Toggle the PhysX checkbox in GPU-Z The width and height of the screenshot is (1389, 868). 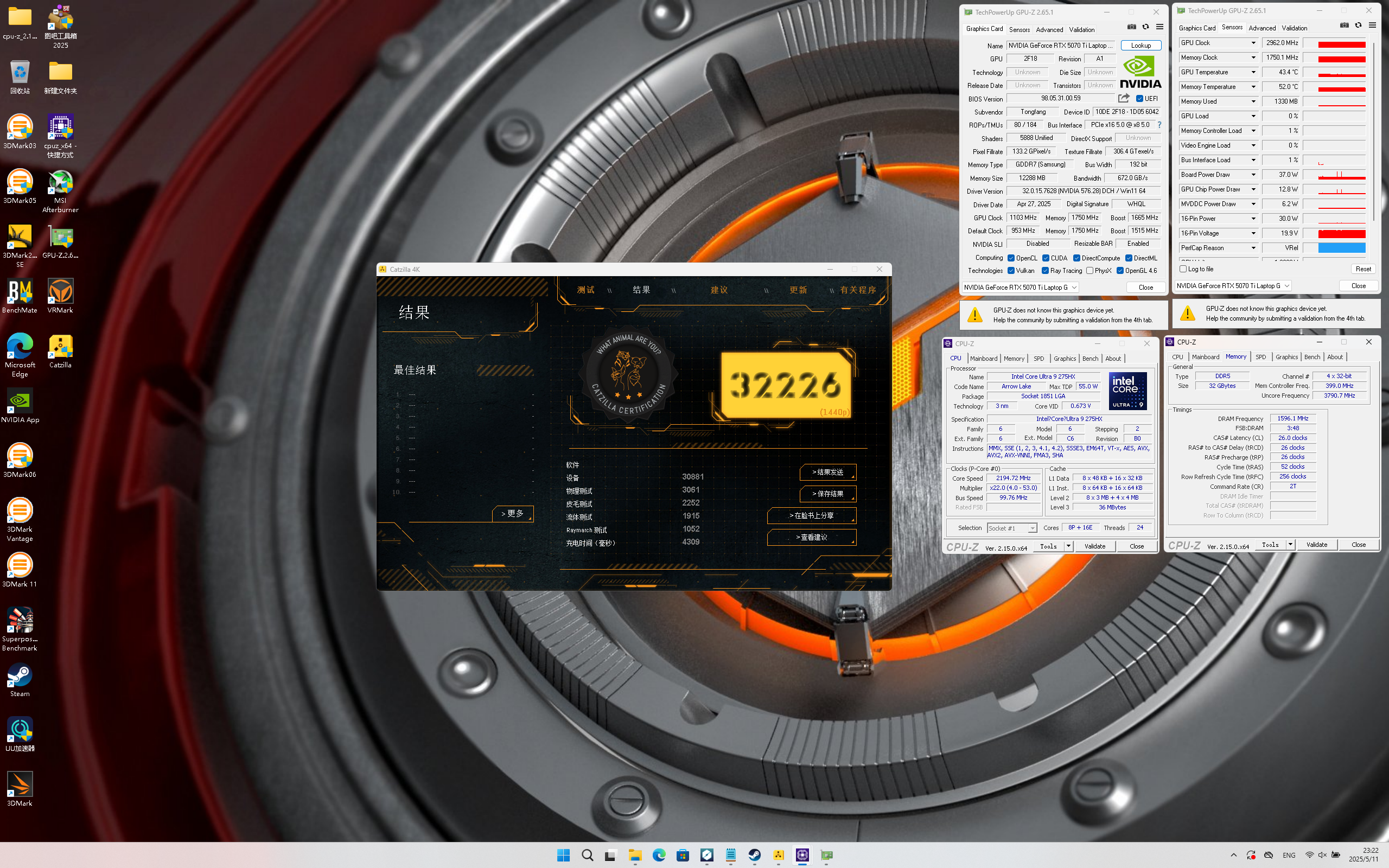1089,271
